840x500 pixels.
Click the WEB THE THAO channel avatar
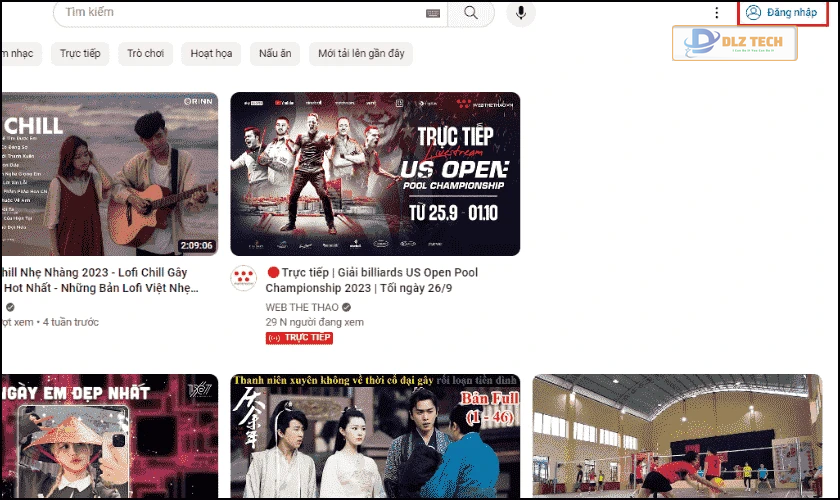(243, 278)
